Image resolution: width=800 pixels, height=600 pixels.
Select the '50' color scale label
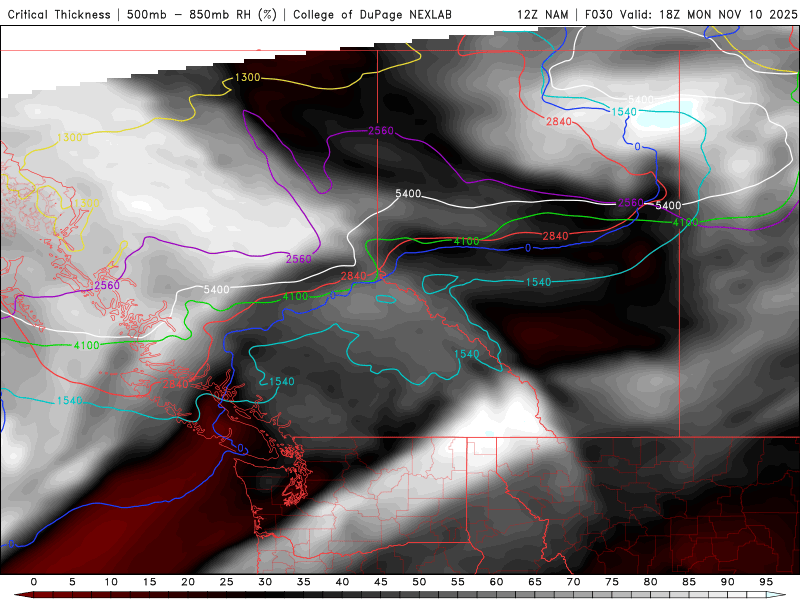(419, 582)
